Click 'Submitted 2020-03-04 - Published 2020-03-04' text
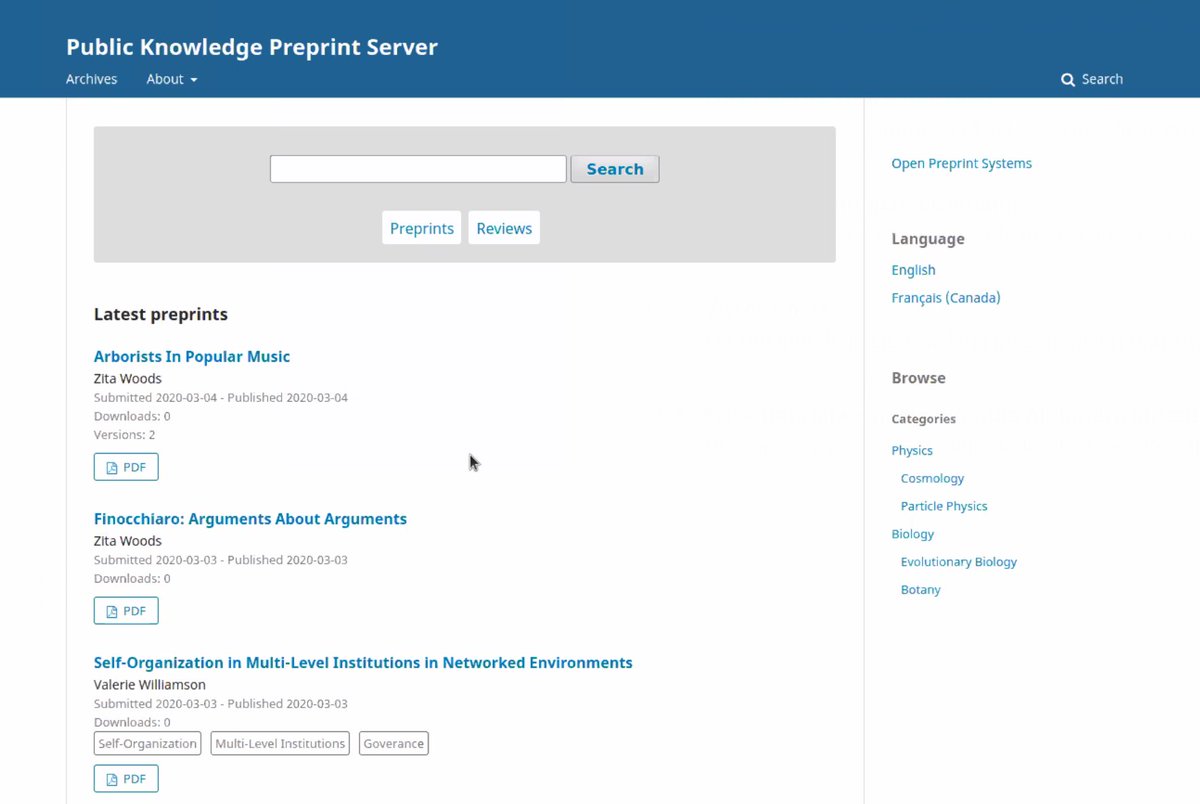The image size is (1200, 804). click(221, 398)
